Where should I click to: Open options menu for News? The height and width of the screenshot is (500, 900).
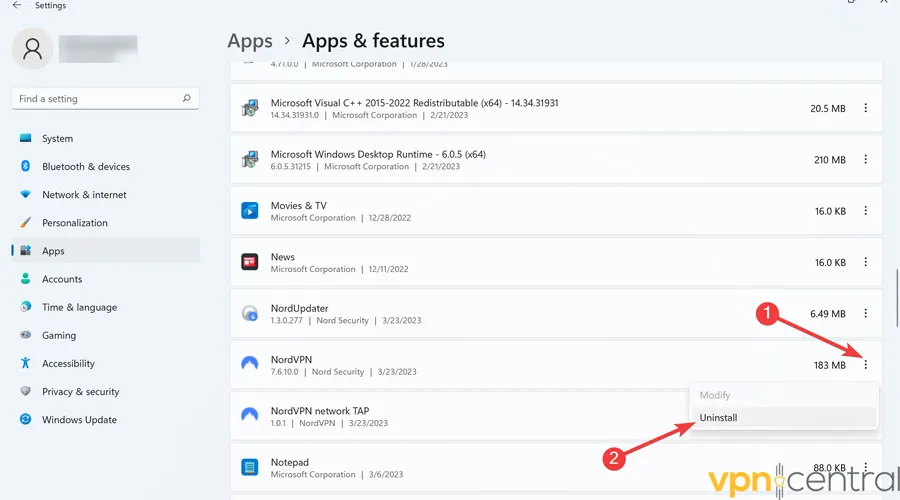tap(866, 262)
